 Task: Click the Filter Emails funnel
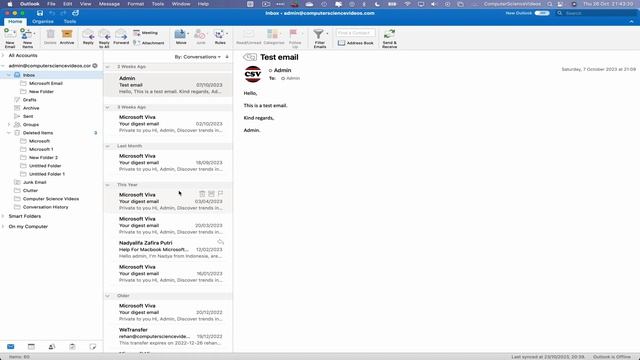[320, 38]
